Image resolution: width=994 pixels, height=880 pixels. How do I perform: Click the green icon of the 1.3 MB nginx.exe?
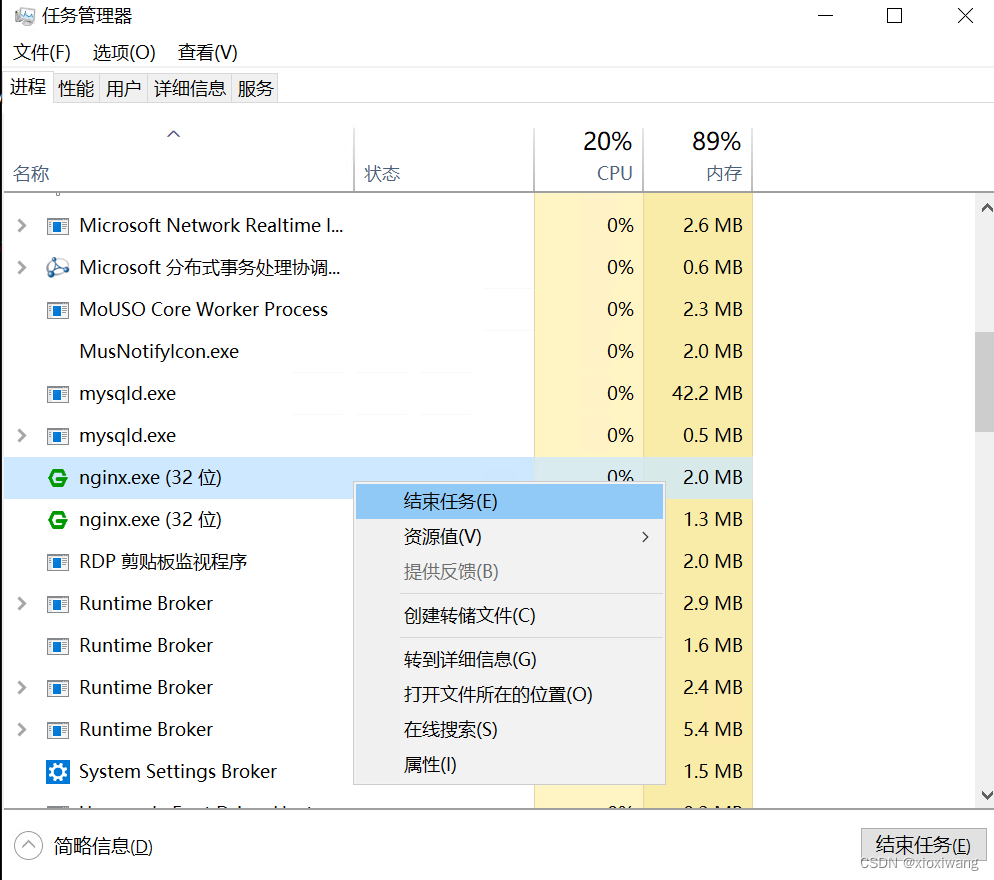coord(58,520)
